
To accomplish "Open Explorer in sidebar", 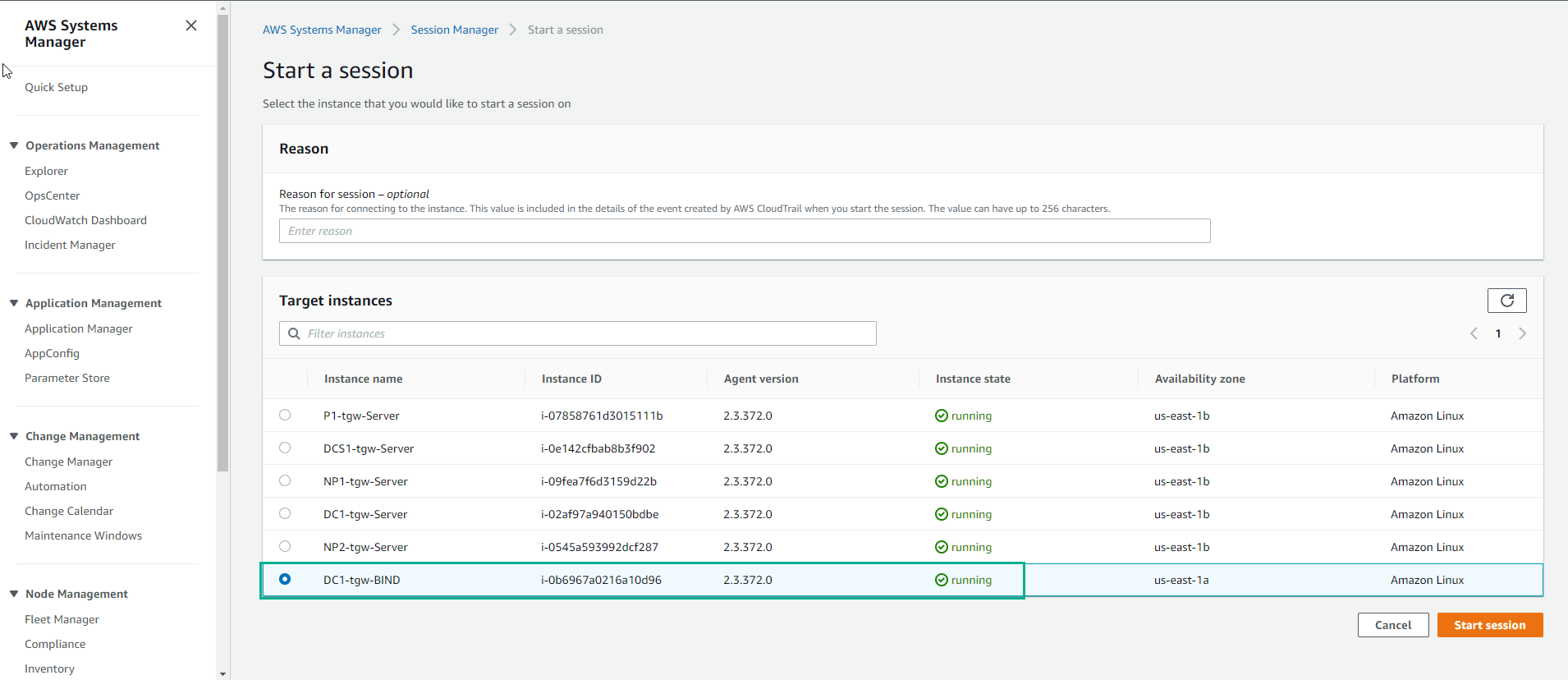I will point(46,171).
